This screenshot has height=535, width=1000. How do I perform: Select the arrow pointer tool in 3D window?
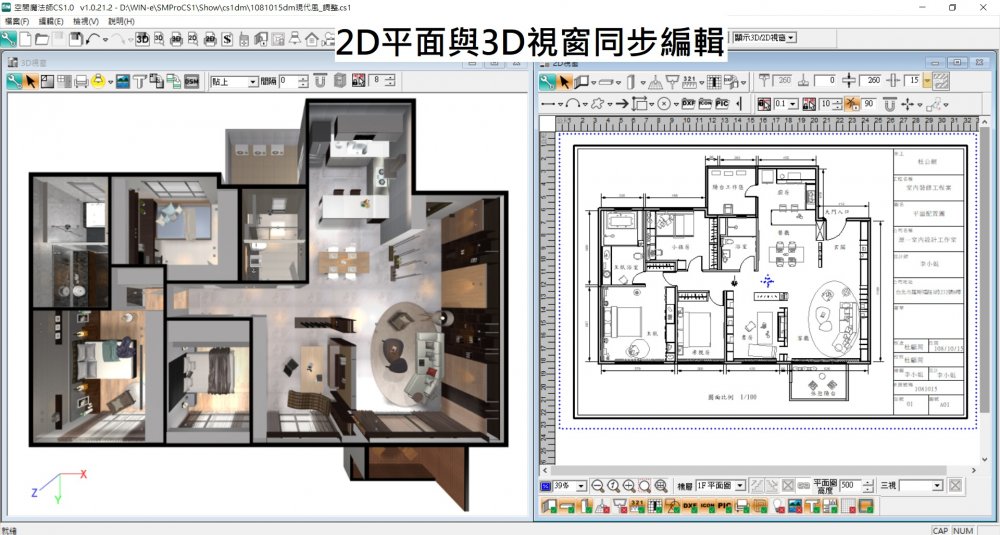coord(31,81)
